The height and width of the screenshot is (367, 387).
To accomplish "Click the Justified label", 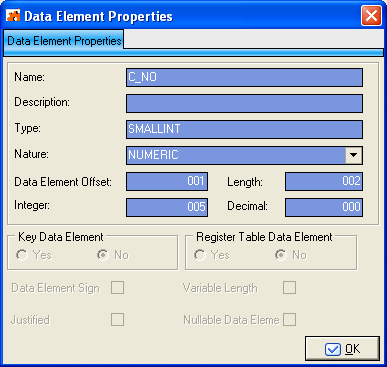I will [x=30, y=320].
